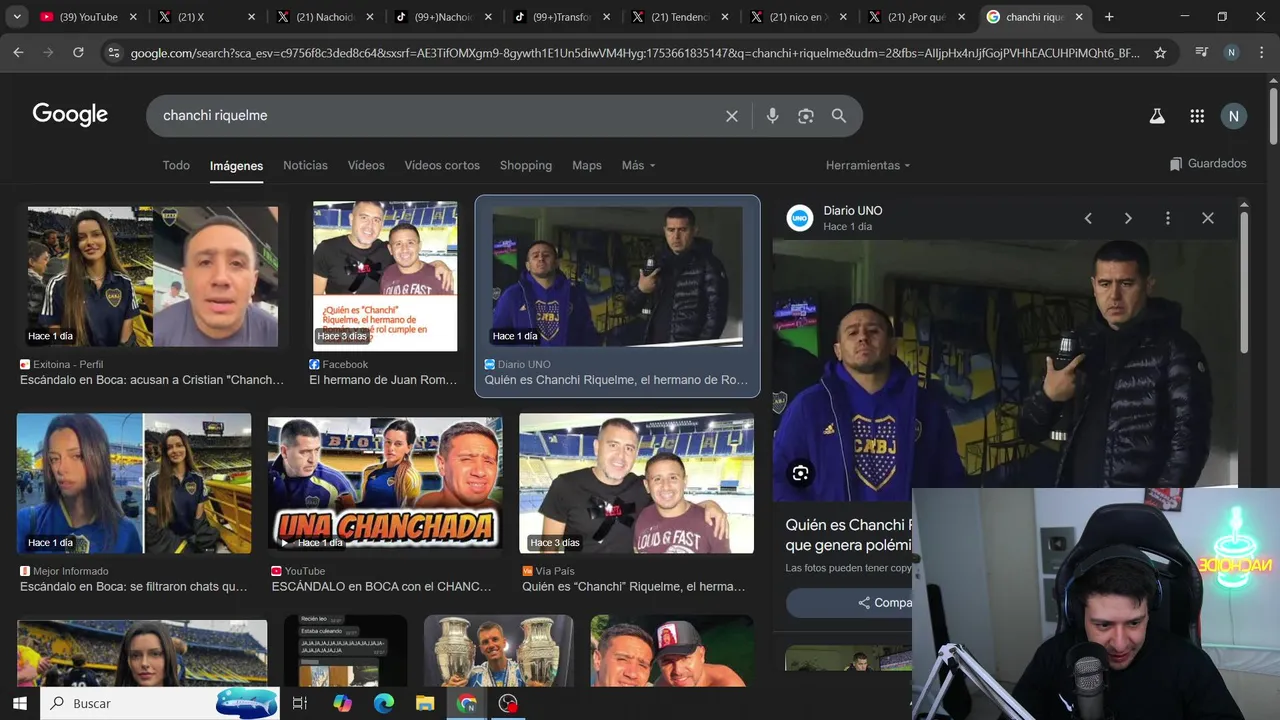1280x720 pixels.
Task: Close the chanchi riquelme browser tab
Action: point(1079,17)
